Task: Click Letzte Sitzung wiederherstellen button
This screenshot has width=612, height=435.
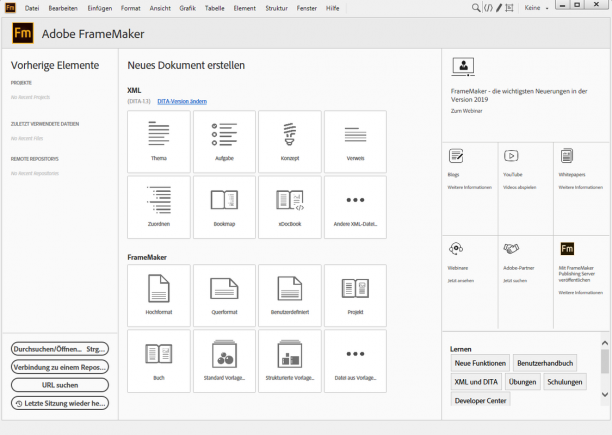Action: [x=60, y=403]
